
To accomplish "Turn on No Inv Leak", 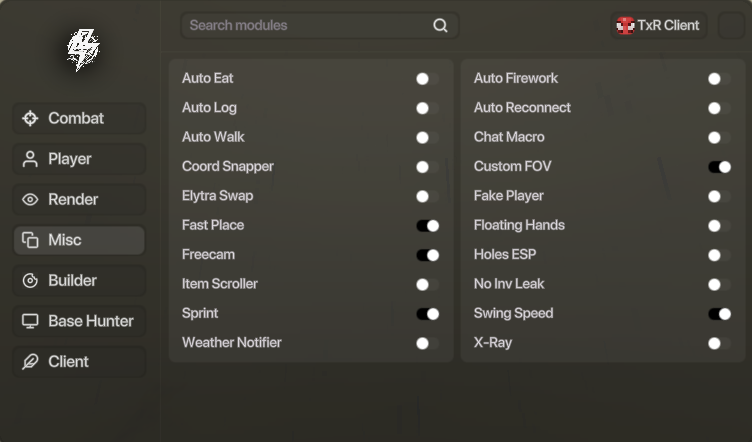I will (720, 284).
